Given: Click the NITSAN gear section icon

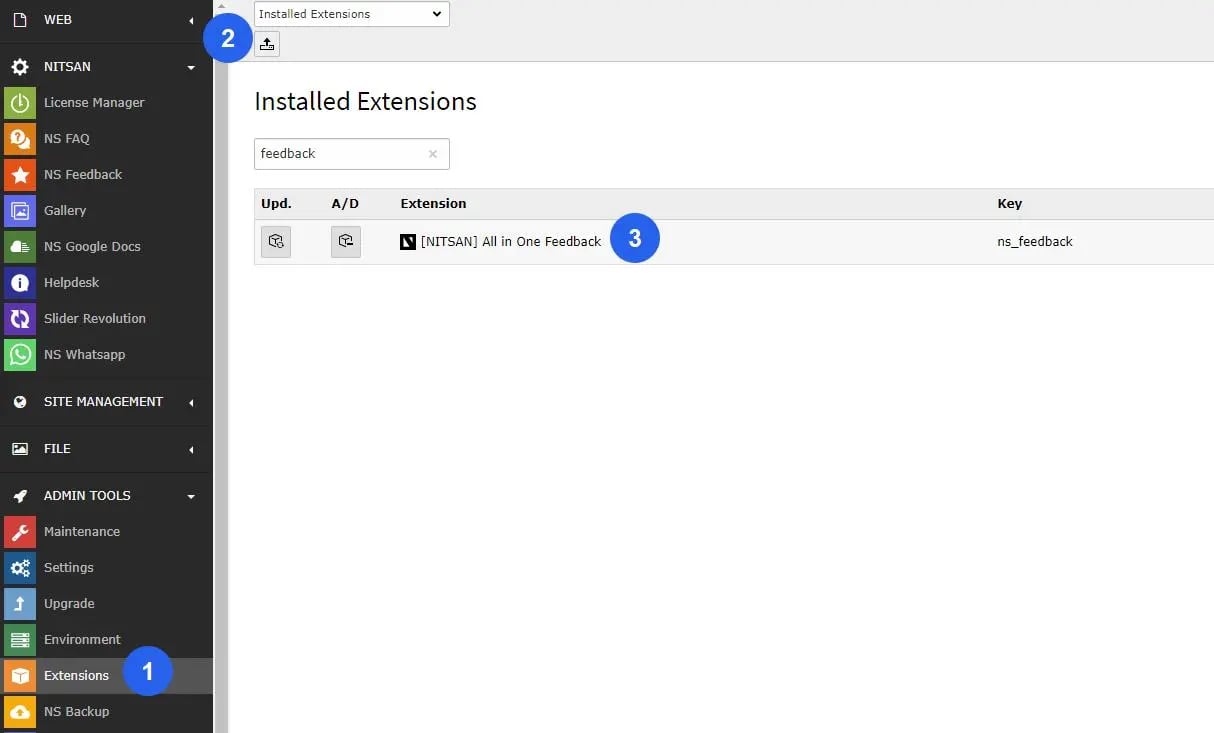Looking at the screenshot, I should [x=20, y=67].
